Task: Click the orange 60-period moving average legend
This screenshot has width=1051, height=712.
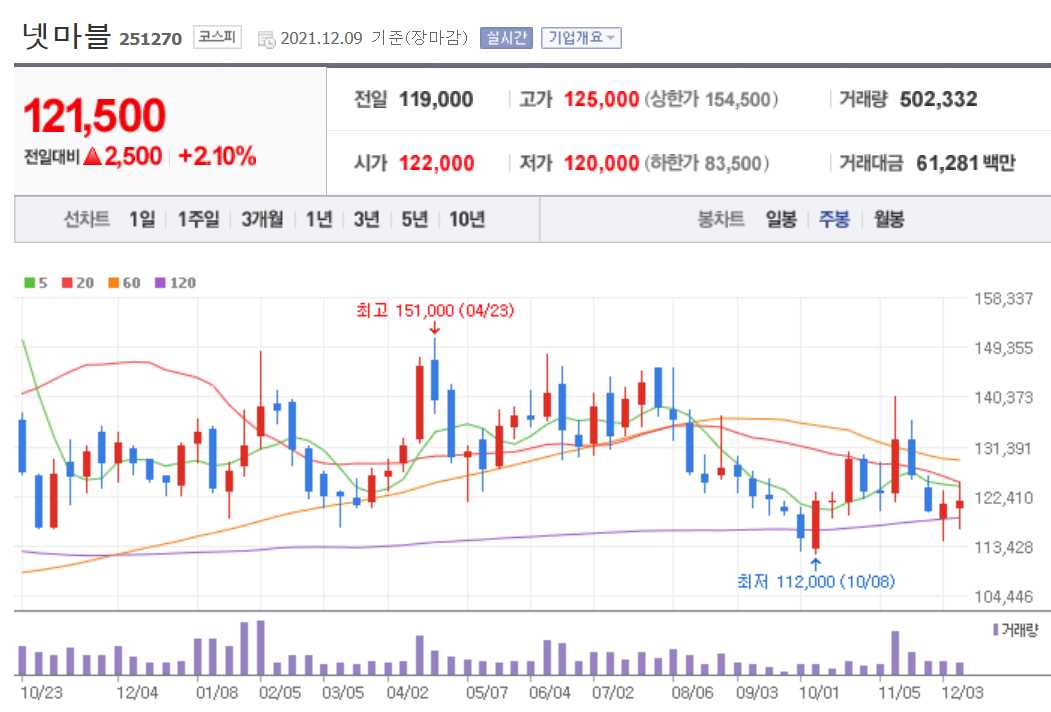Action: [x=124, y=283]
